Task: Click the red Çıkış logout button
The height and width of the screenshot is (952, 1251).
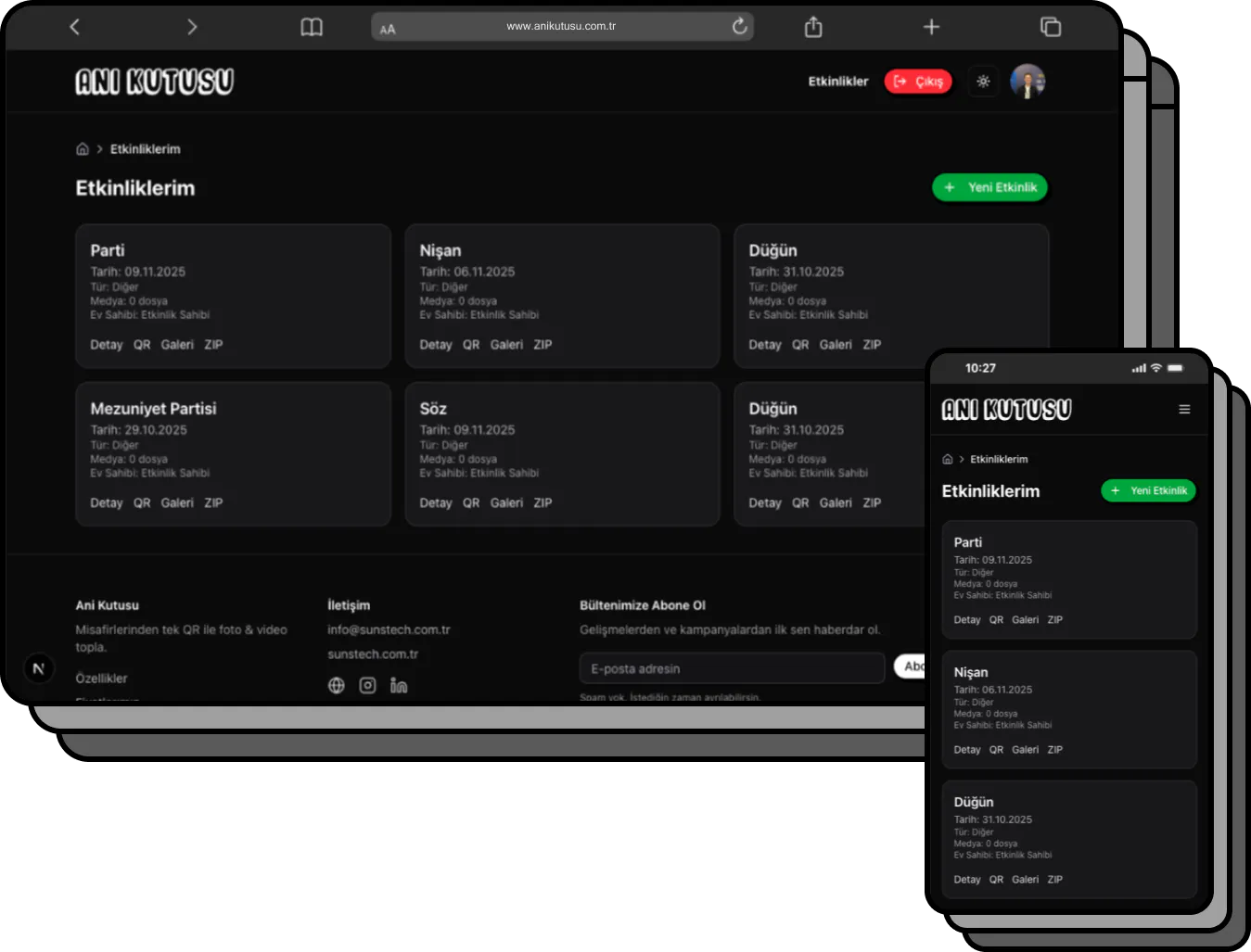Action: (918, 82)
